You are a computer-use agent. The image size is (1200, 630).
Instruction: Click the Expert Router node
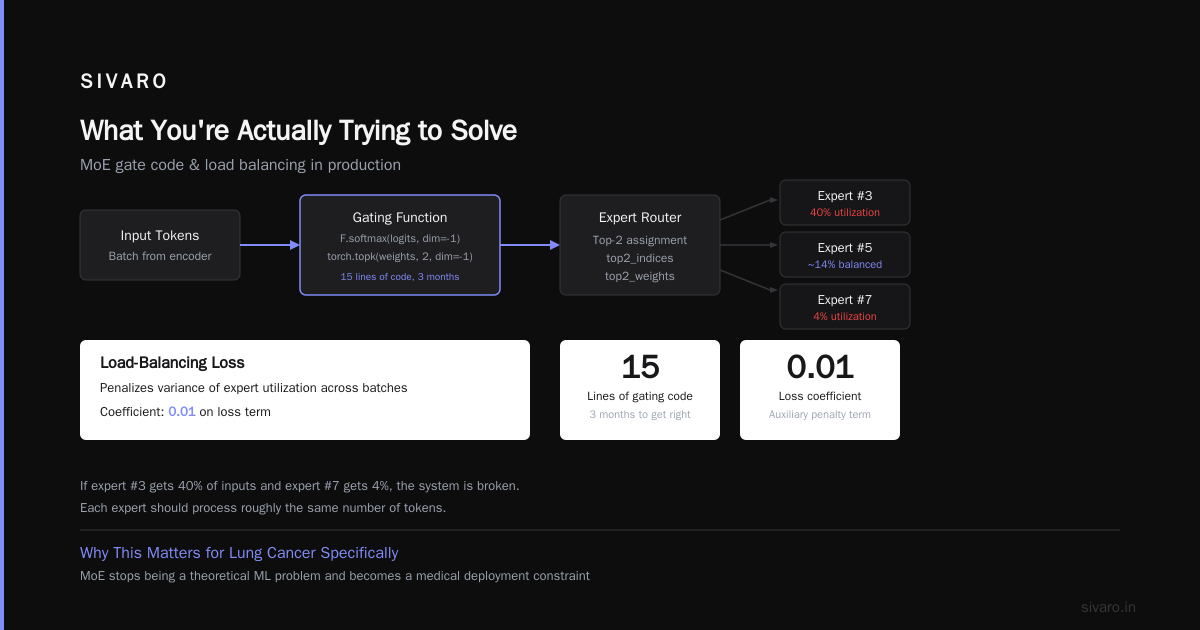(640, 245)
